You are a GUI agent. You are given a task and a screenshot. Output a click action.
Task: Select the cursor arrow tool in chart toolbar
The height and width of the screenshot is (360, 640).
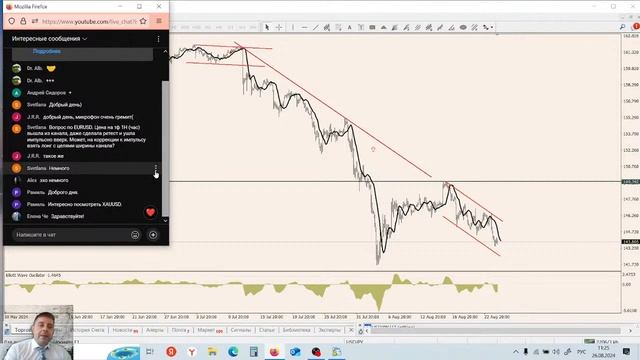tap(267, 27)
